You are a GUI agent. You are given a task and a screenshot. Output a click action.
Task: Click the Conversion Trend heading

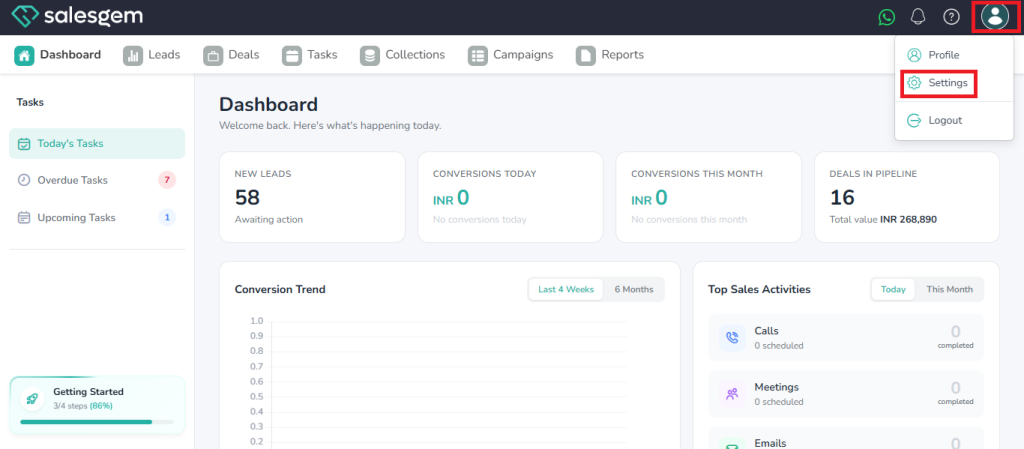coord(280,289)
